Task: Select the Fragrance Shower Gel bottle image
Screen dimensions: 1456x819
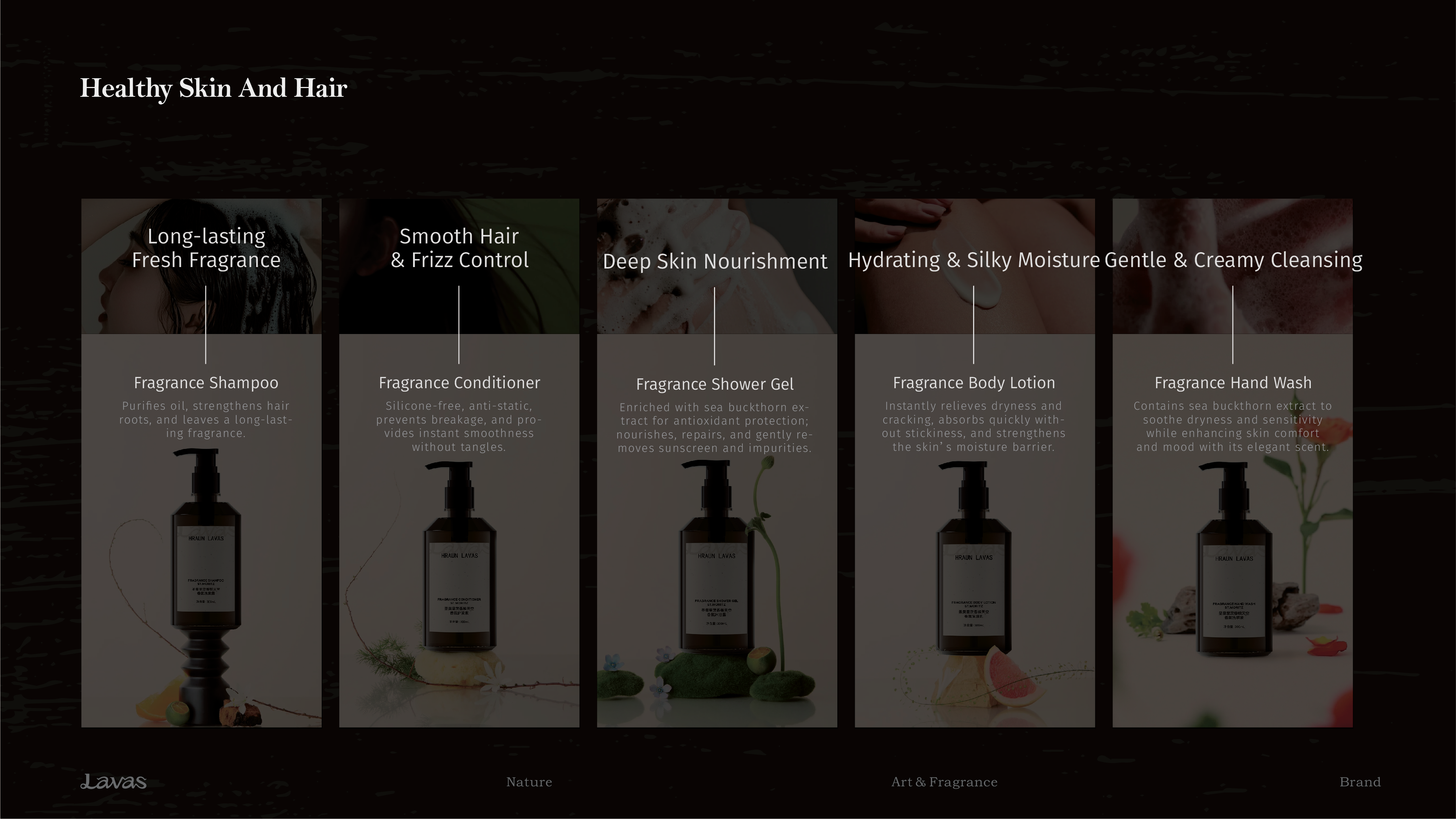Action: pyautogui.click(x=715, y=557)
